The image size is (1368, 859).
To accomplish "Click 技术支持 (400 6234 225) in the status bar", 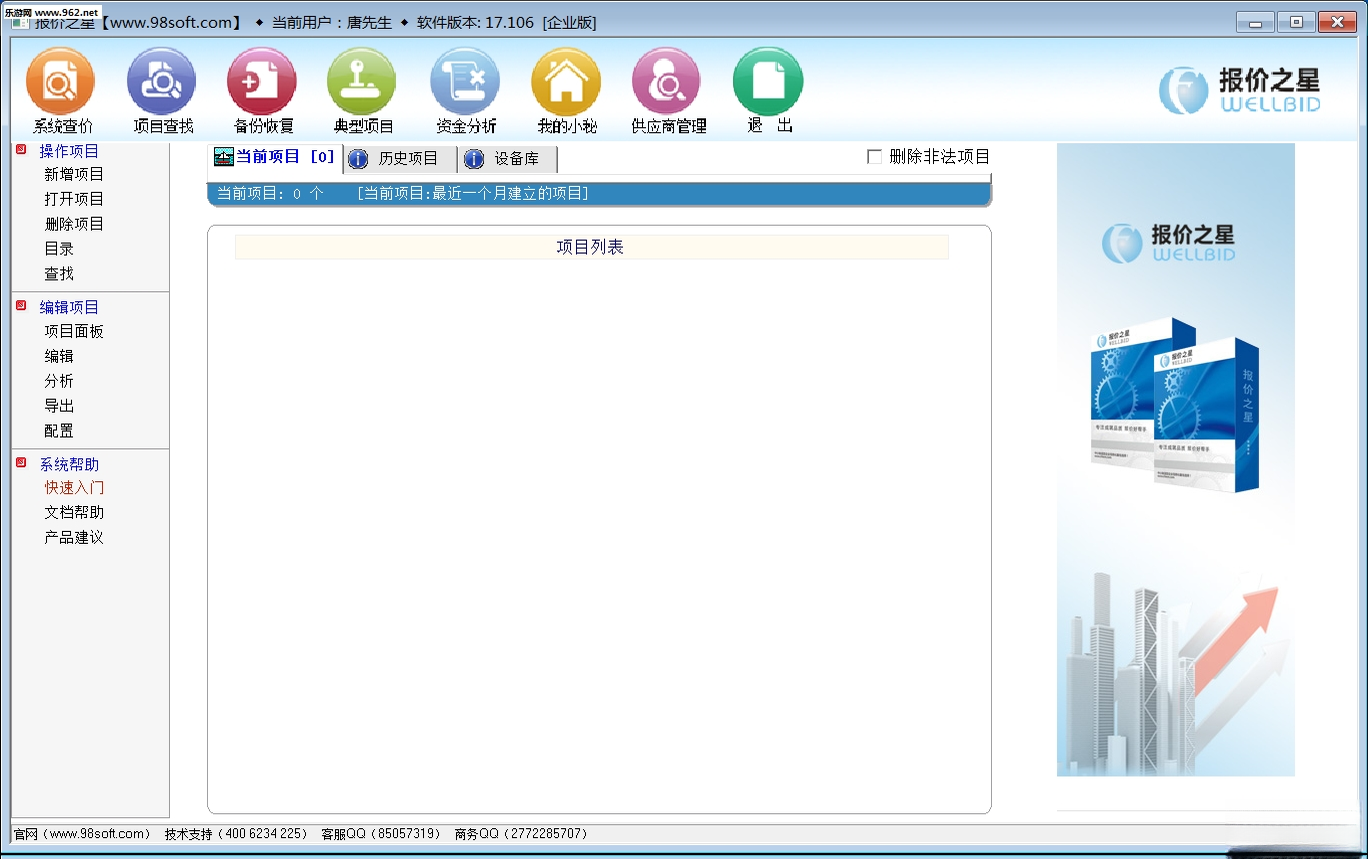I will [237, 833].
